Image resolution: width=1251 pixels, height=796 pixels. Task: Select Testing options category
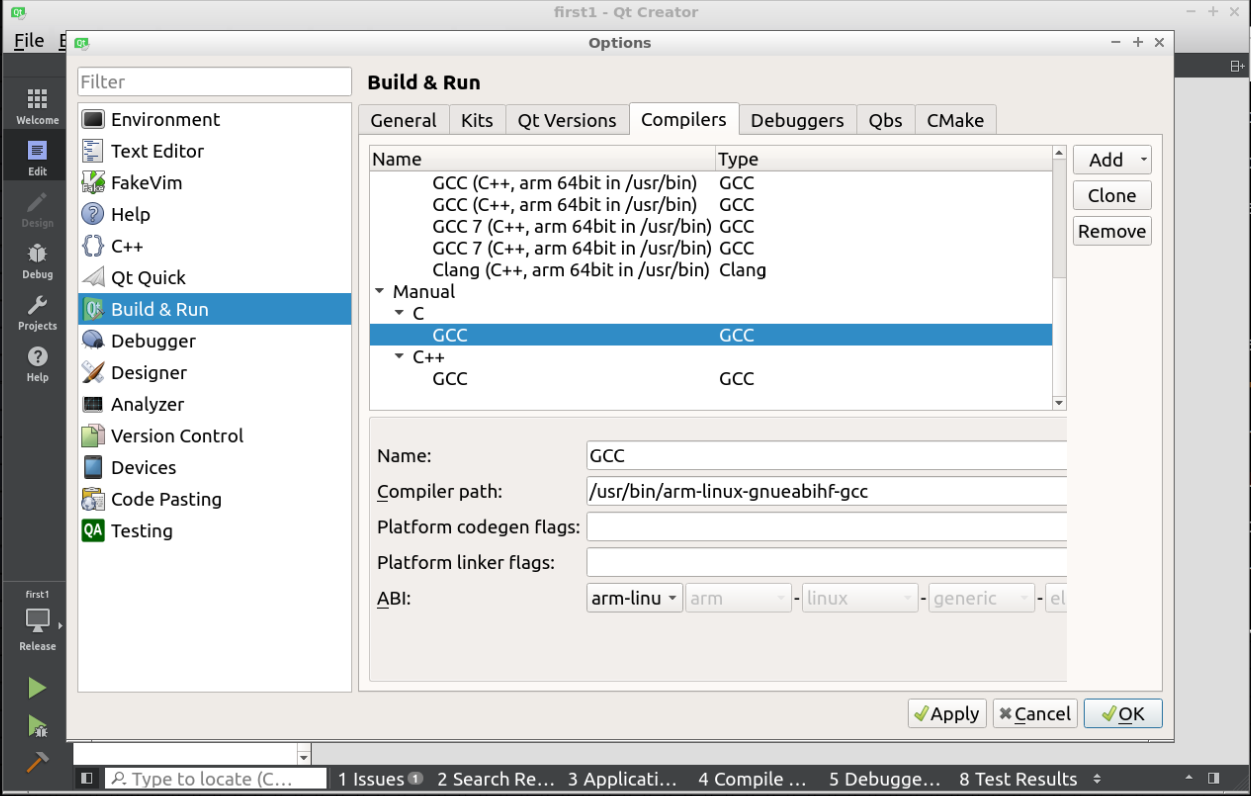pyautogui.click(x=215, y=531)
